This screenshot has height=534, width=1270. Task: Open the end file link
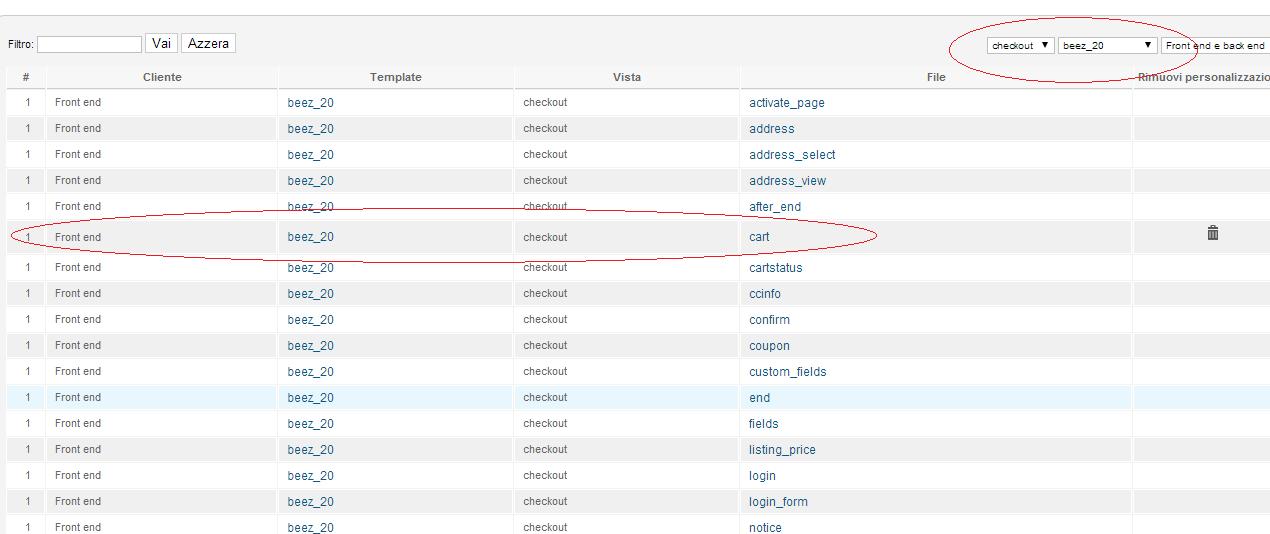click(x=759, y=398)
